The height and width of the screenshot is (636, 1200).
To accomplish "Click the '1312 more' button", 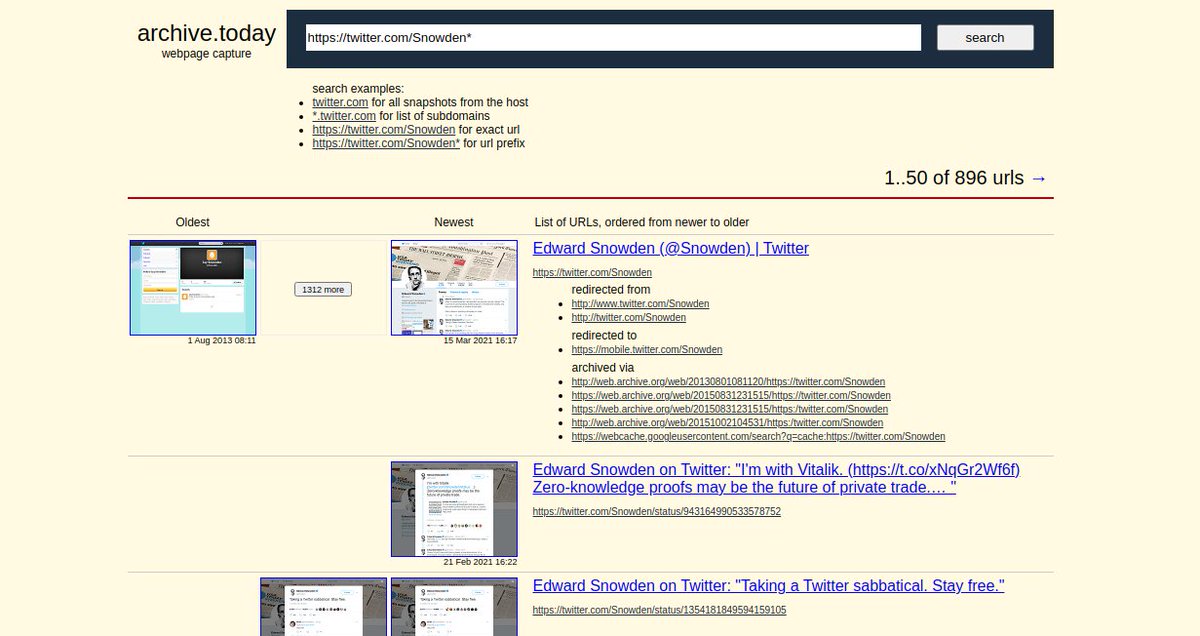I will (x=323, y=289).
